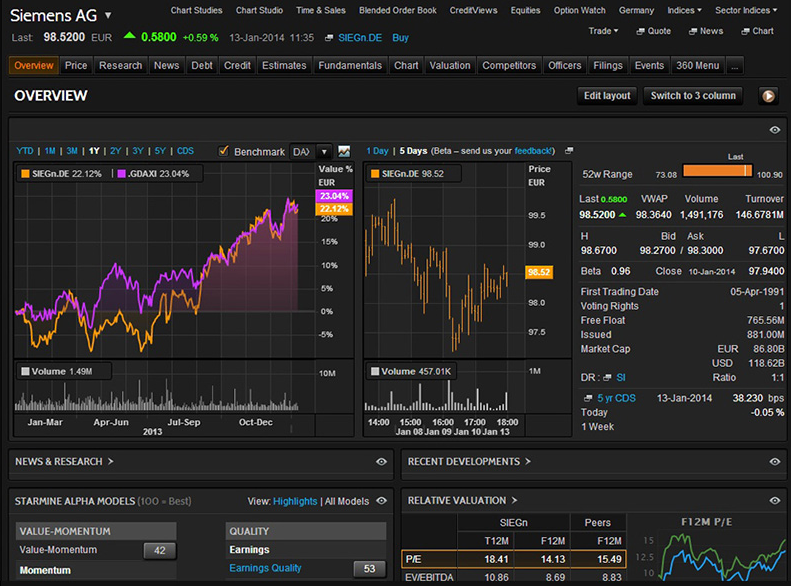Switch to the Fundamentals tab

pos(350,66)
